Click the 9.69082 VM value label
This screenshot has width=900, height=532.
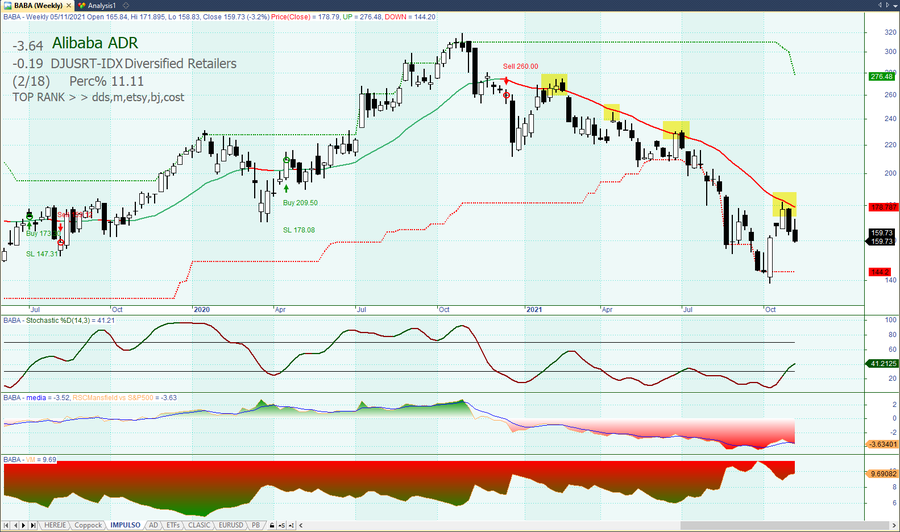point(883,473)
